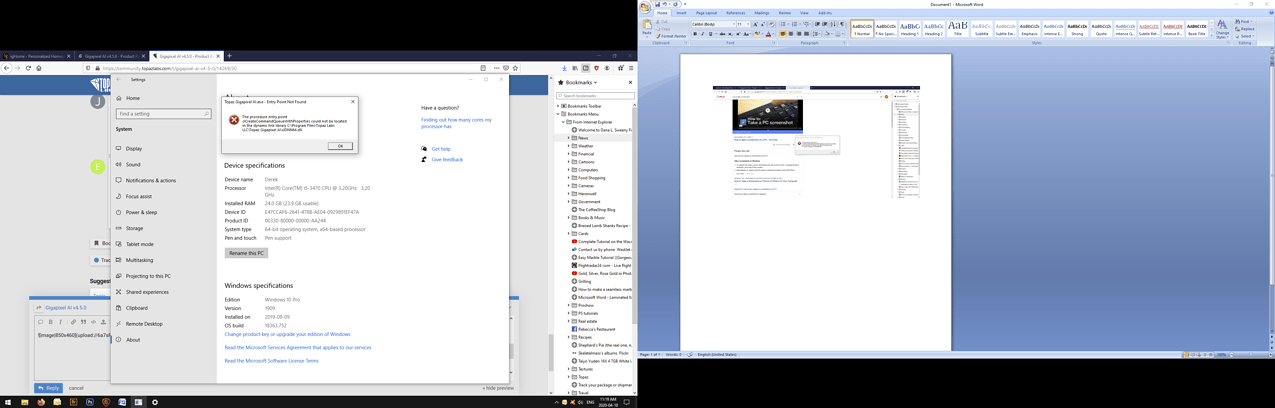Expand the Financial bookmarks folder

pos(569,154)
